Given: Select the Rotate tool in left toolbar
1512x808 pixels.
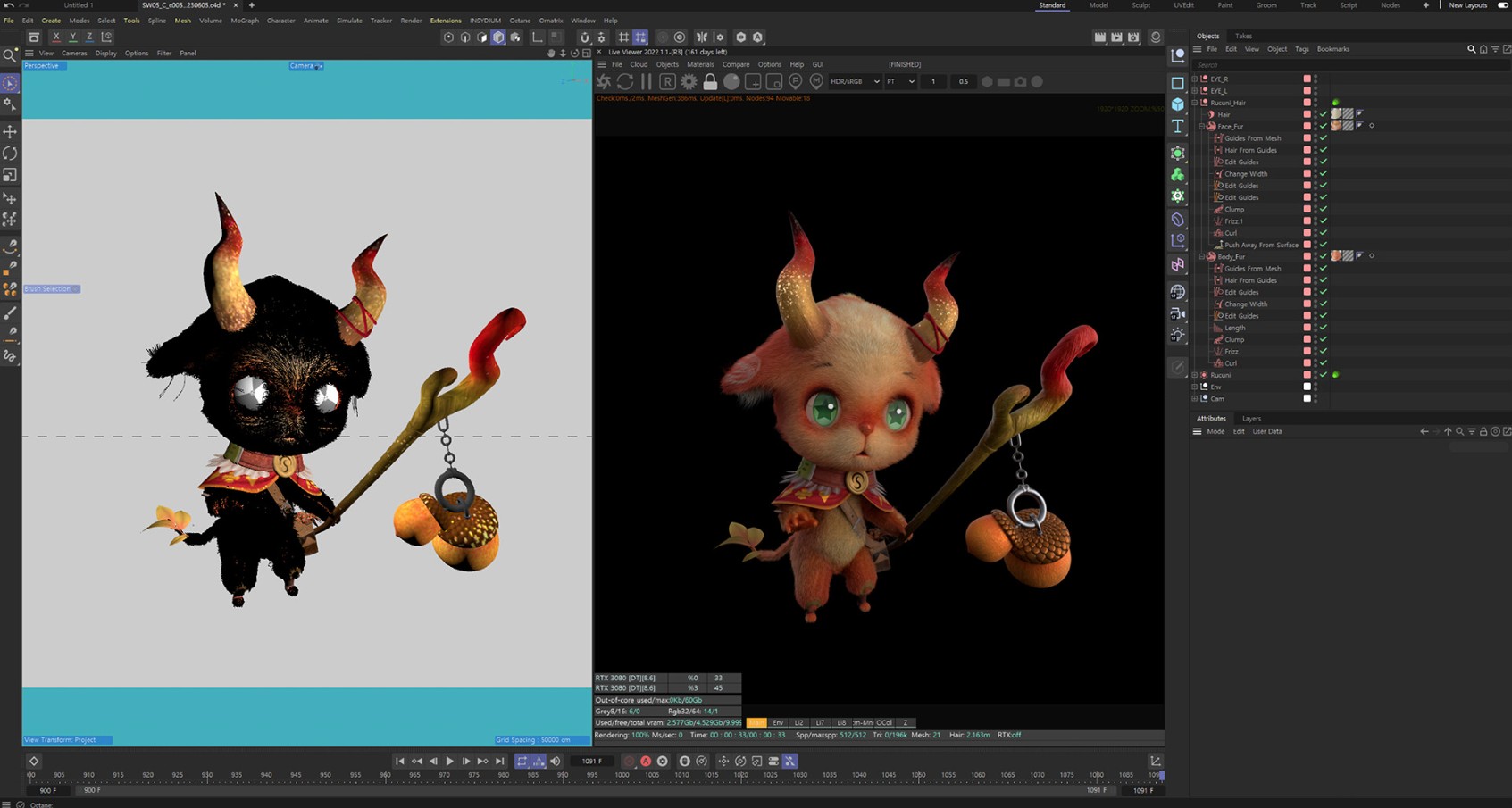Looking at the screenshot, I should tap(10, 154).
